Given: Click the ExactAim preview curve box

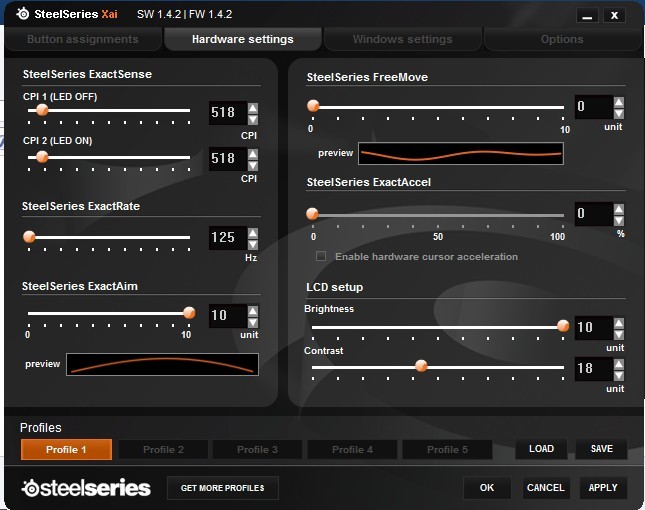Looking at the screenshot, I should coord(162,364).
